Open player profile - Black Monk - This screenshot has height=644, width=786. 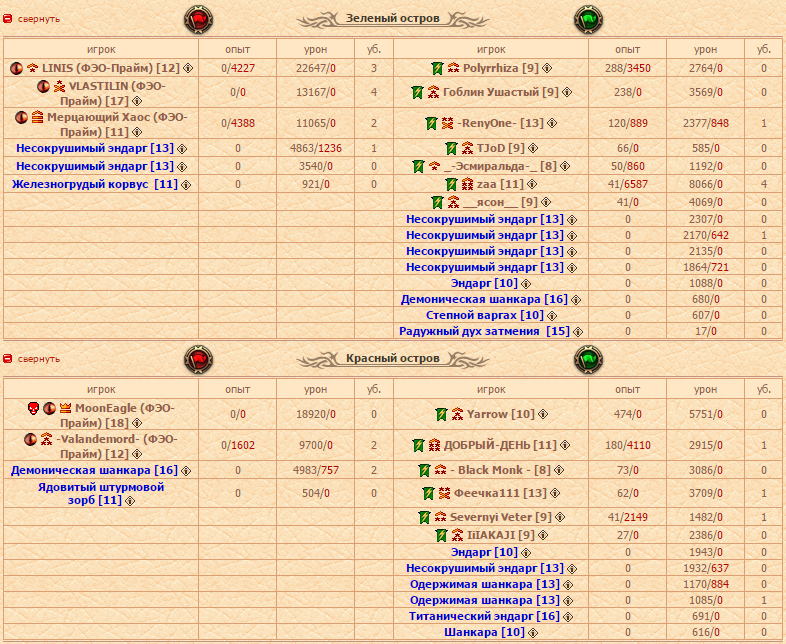coord(500,470)
